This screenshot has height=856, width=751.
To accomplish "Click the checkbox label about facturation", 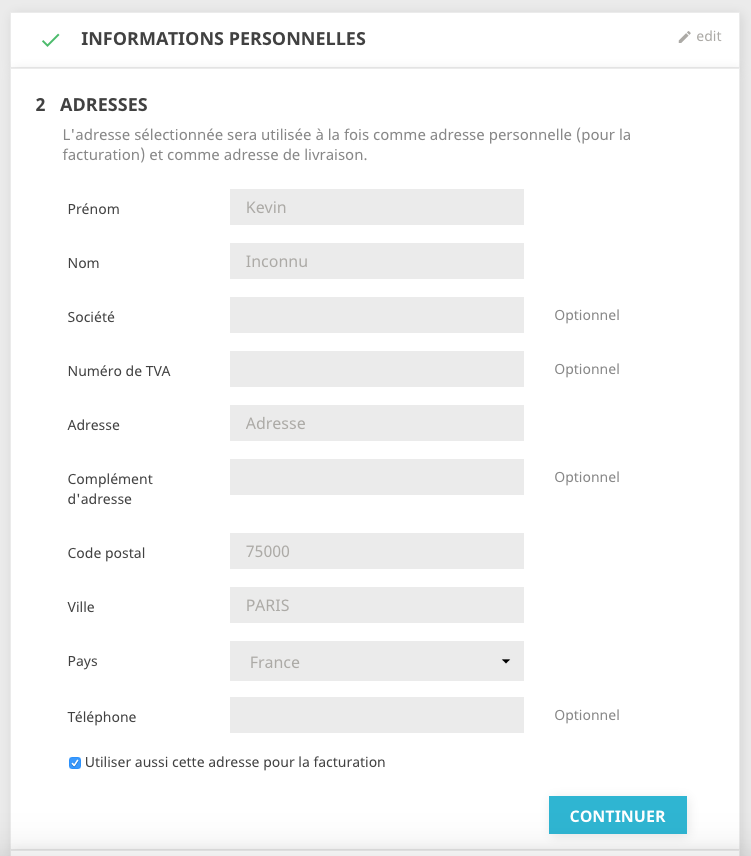I will point(235,762).
